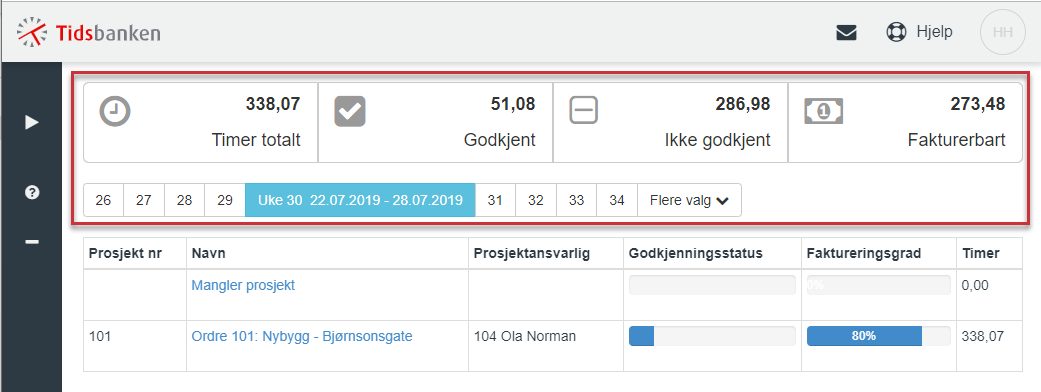Select week 31 tab
This screenshot has width=1041, height=392.
[495, 200]
